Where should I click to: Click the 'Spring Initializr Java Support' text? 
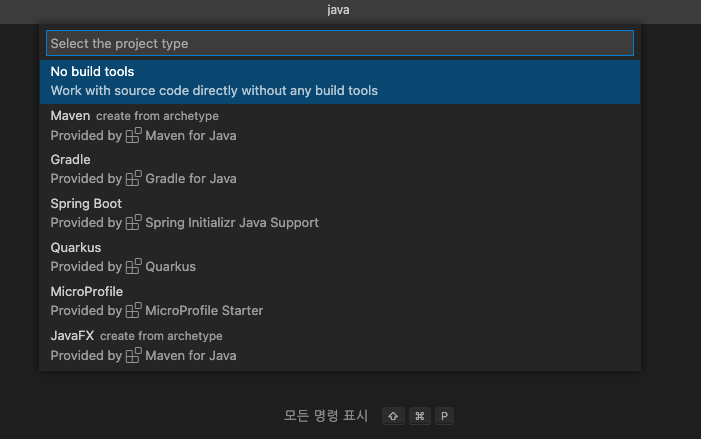(x=232, y=223)
